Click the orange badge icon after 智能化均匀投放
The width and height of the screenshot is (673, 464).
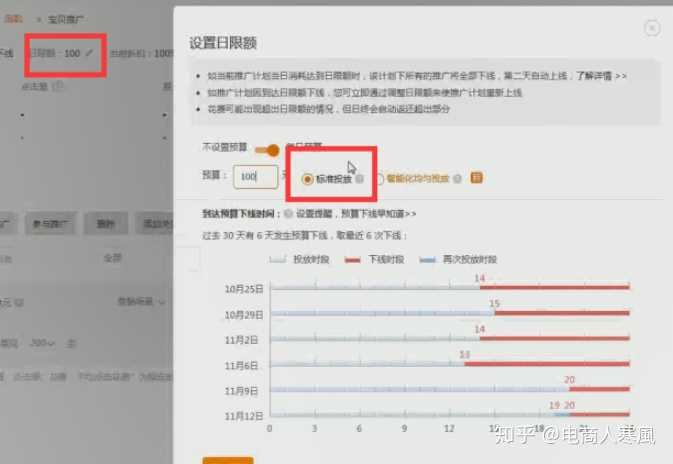pyautogui.click(x=476, y=178)
